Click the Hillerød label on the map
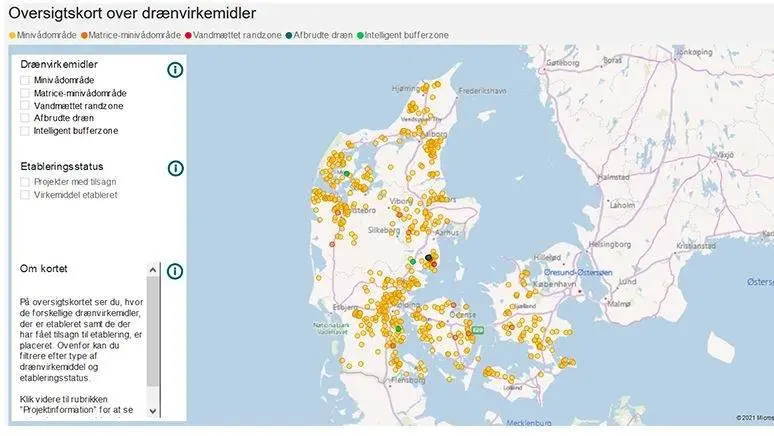The height and width of the screenshot is (436, 774). [547, 258]
